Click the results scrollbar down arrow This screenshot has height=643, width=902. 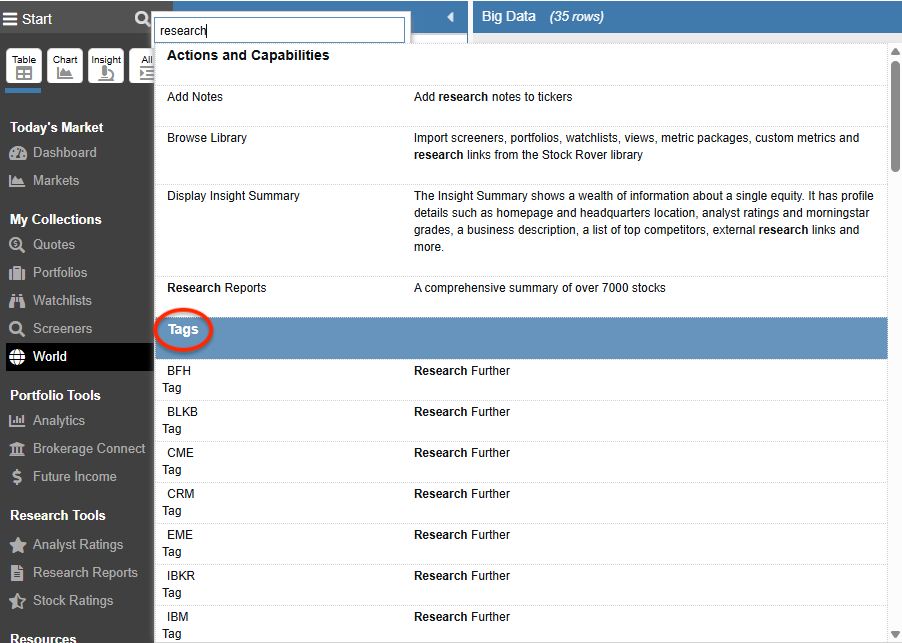895,635
